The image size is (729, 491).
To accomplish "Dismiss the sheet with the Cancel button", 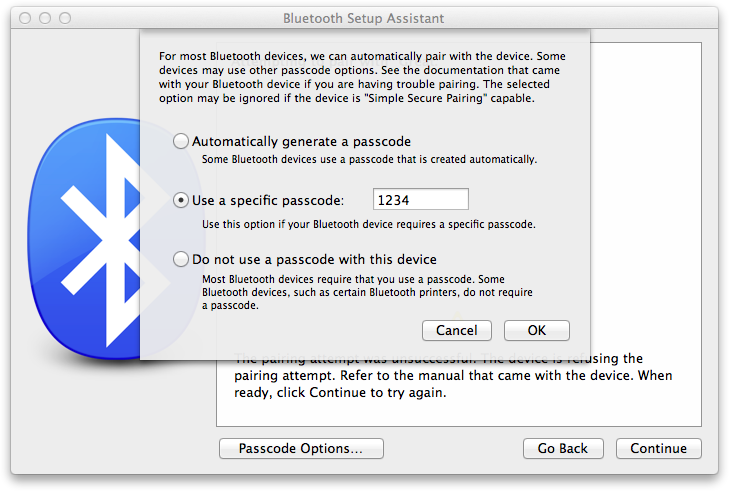I will click(457, 330).
